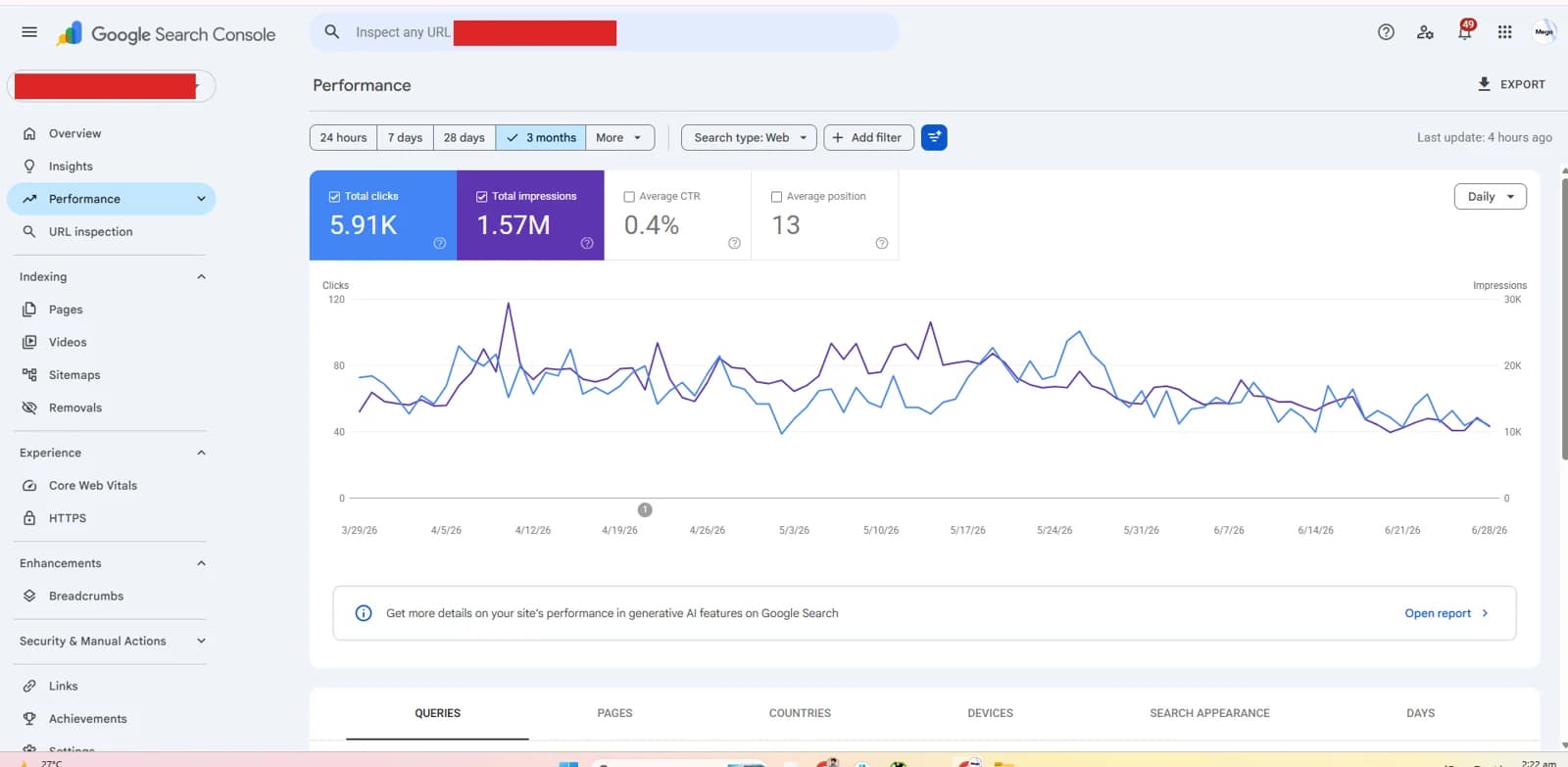Screen dimensions: 1568x767
Task: Open the Google apps grid
Action: point(1504,32)
